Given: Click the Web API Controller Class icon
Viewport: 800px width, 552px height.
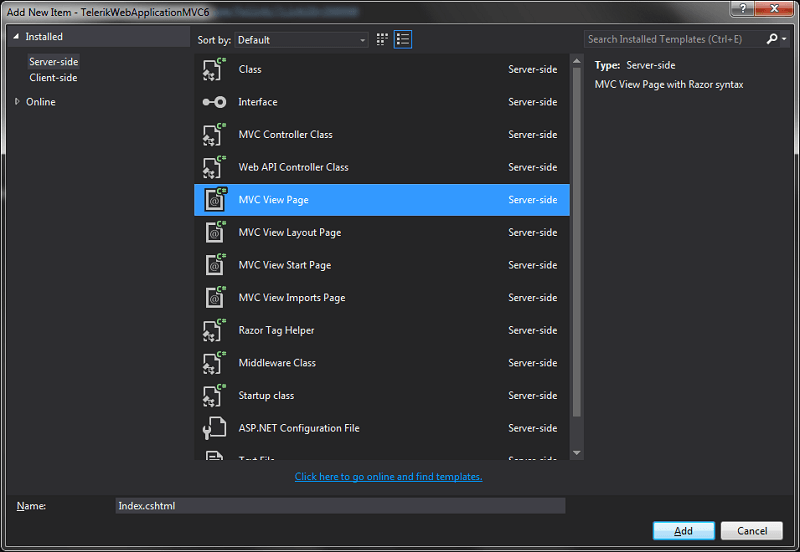Looking at the screenshot, I should 214,167.
